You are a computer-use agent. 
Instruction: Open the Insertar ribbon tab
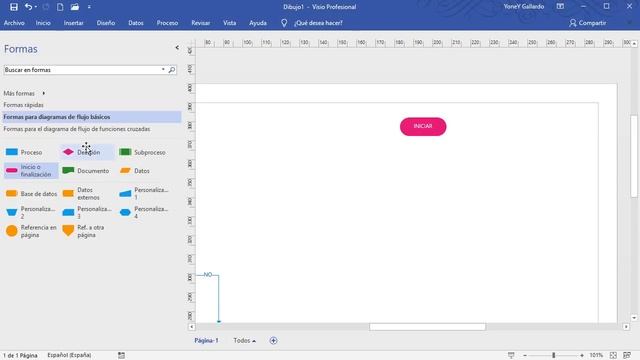coord(73,23)
